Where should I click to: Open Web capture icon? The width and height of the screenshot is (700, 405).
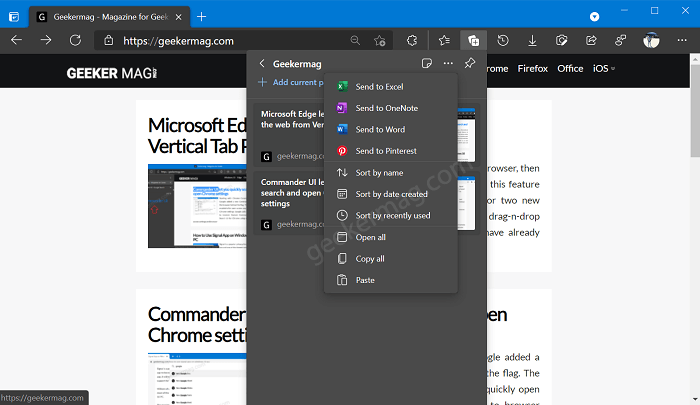pos(562,41)
